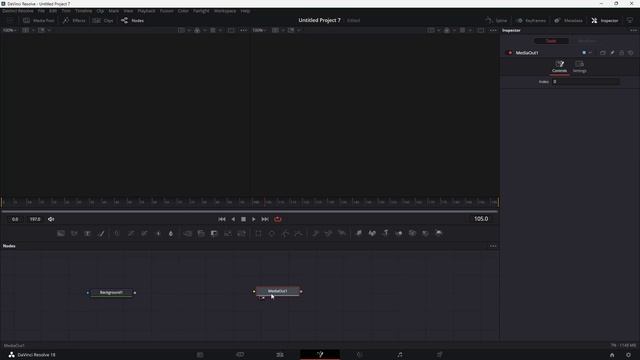The width and height of the screenshot is (640, 360).
Task: Toggle the Keyframes panel
Action: click(x=531, y=20)
